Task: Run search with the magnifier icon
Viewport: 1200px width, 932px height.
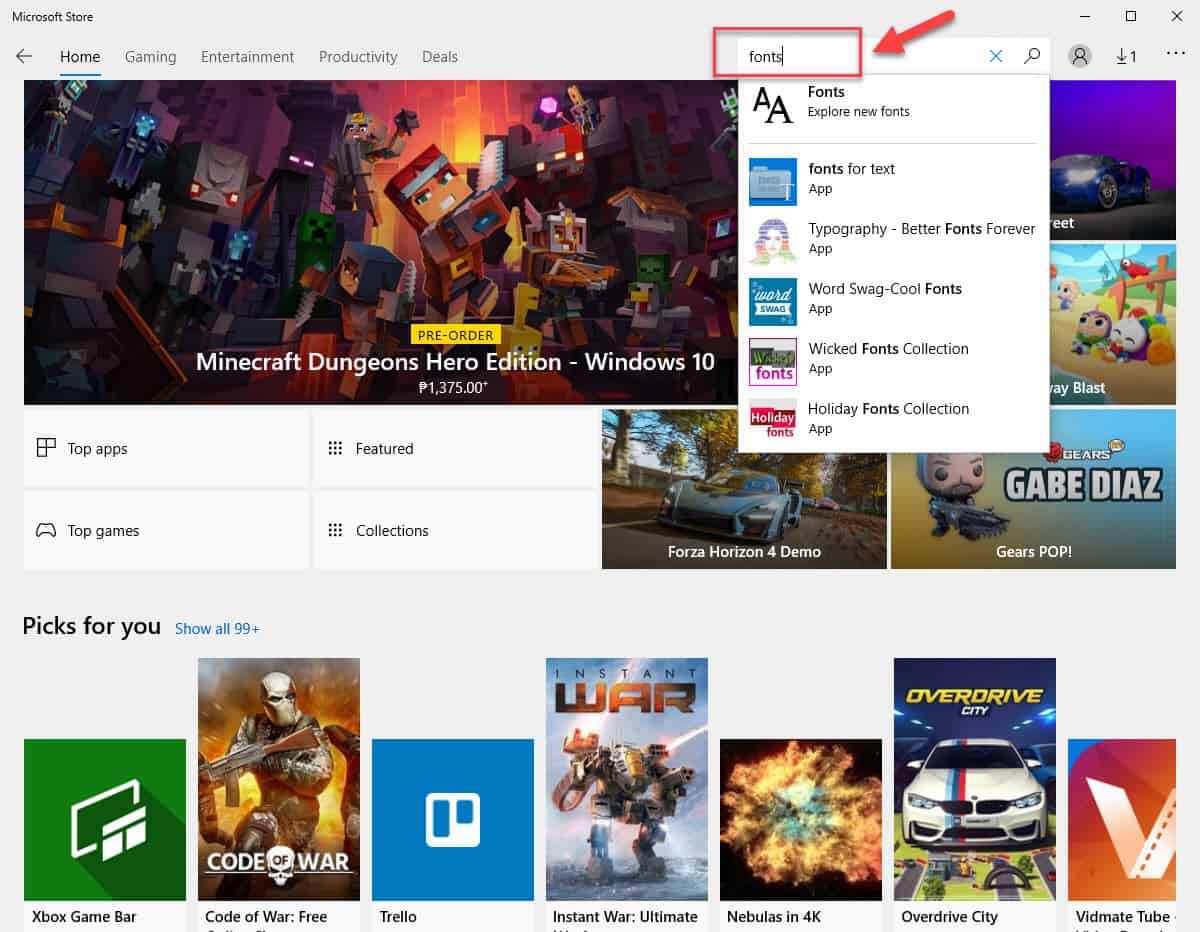Action: (x=1032, y=56)
